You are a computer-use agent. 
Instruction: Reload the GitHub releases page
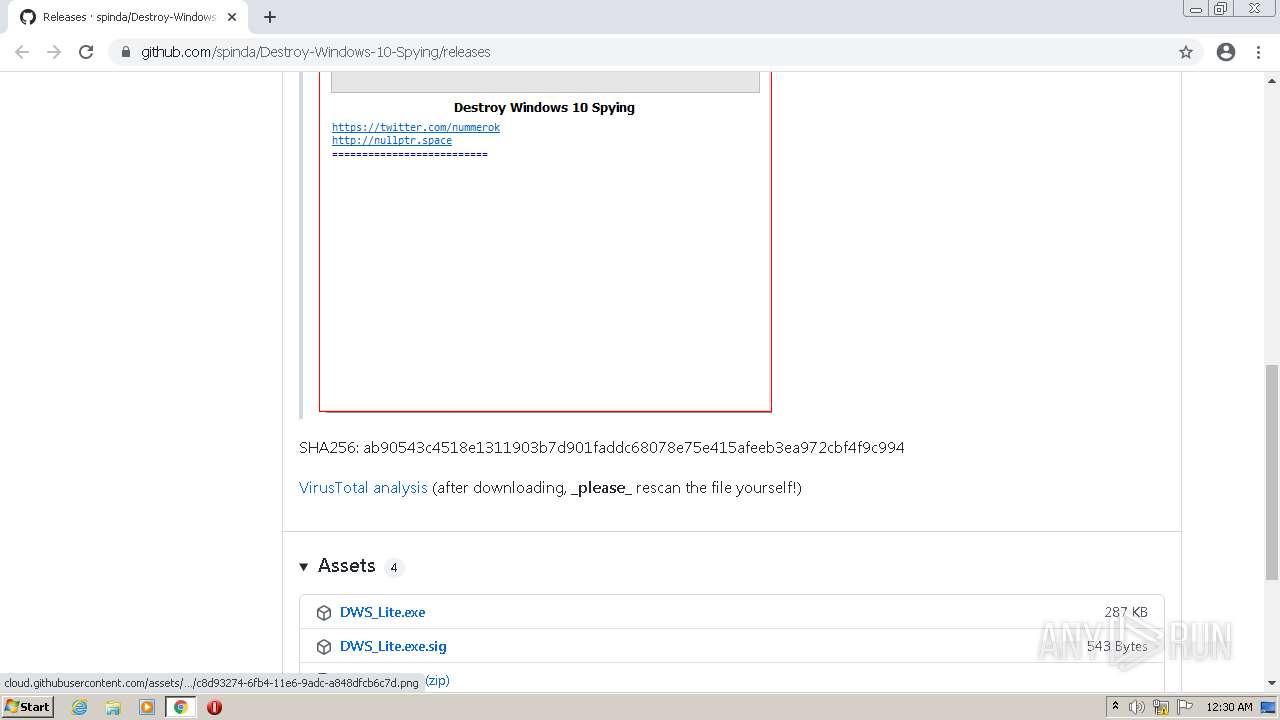click(86, 52)
